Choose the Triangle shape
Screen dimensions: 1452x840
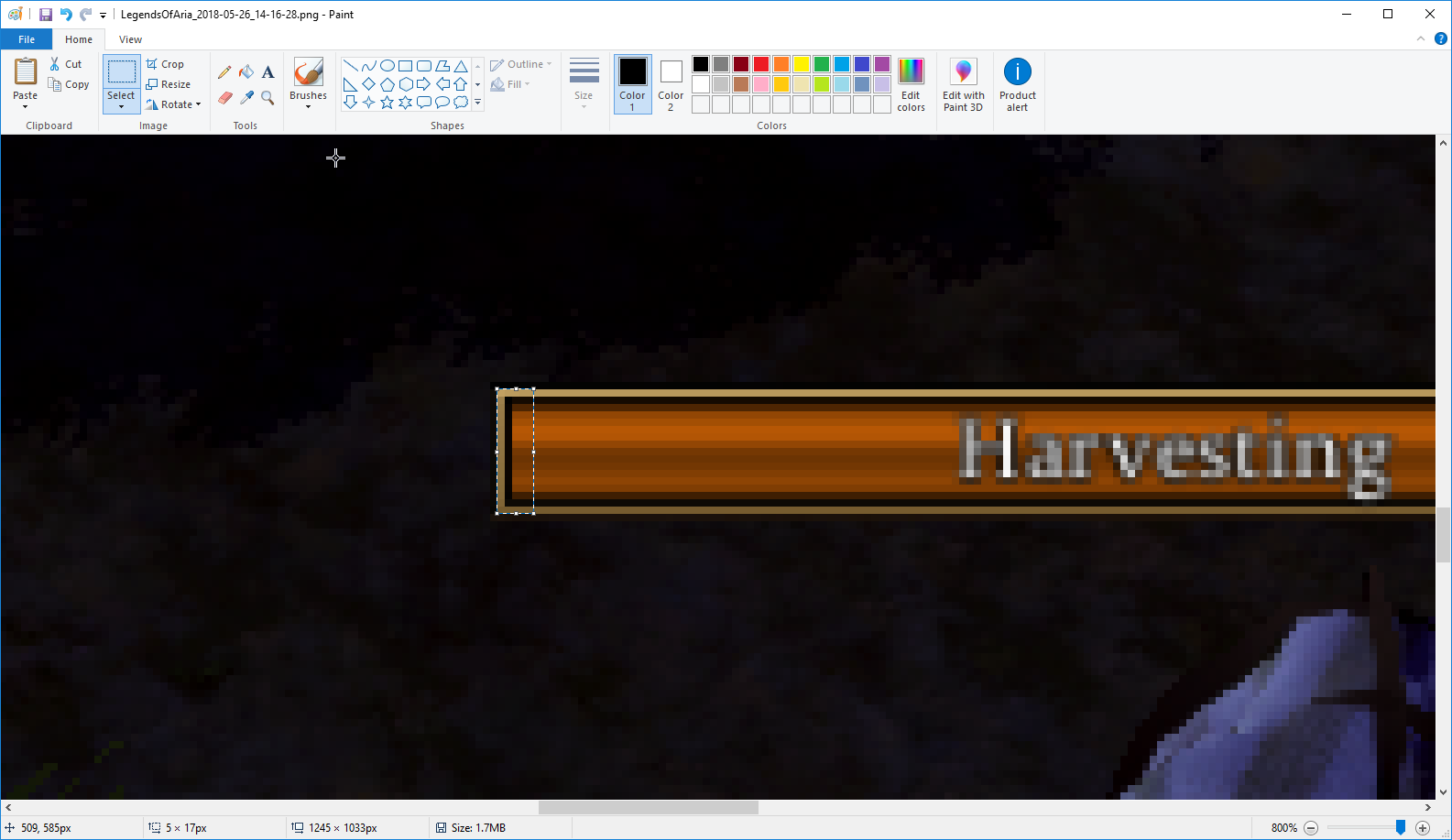[461, 66]
